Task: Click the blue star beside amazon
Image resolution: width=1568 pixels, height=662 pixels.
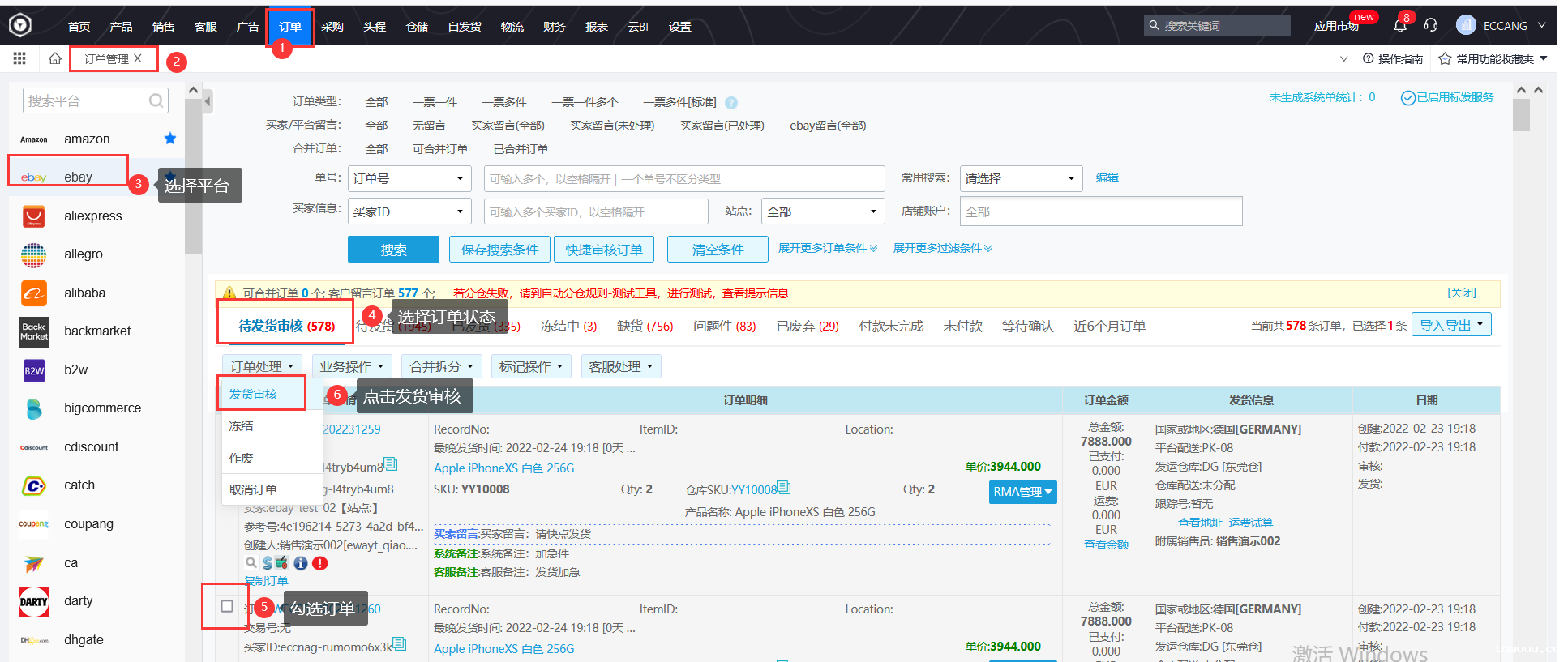Action: coord(170,139)
